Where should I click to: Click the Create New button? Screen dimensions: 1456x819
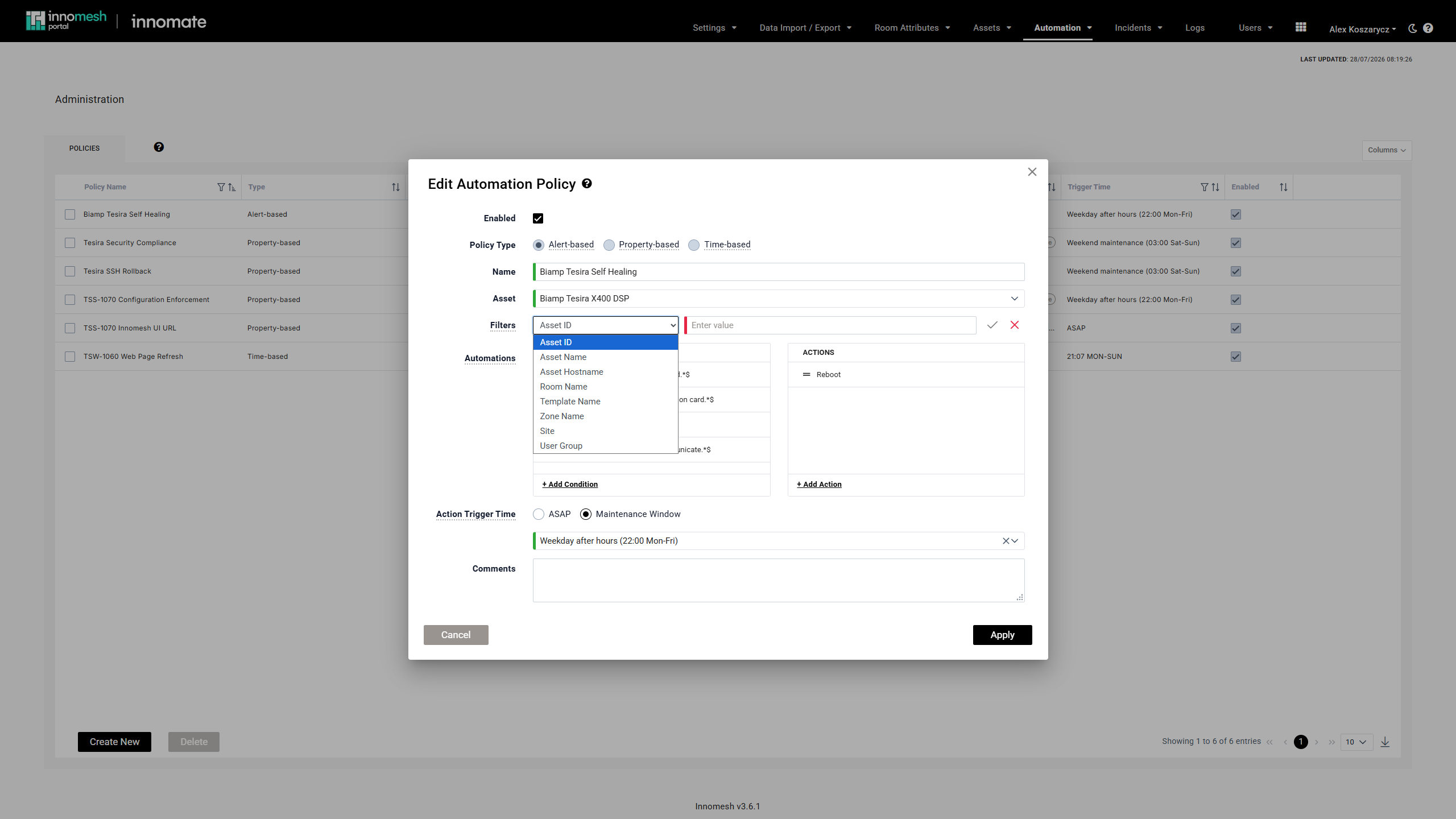(x=114, y=742)
